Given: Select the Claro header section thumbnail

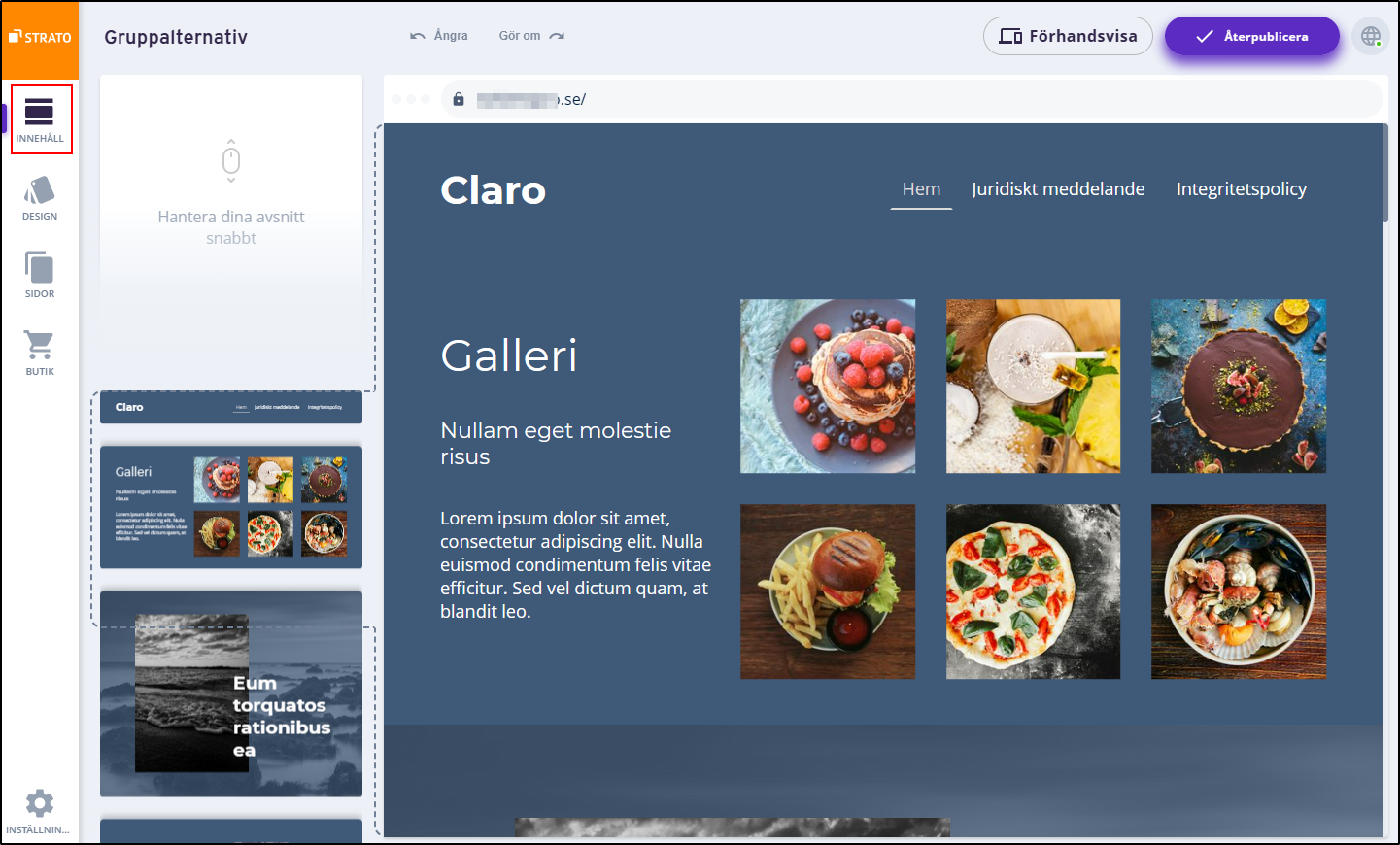Looking at the screenshot, I should point(230,407).
